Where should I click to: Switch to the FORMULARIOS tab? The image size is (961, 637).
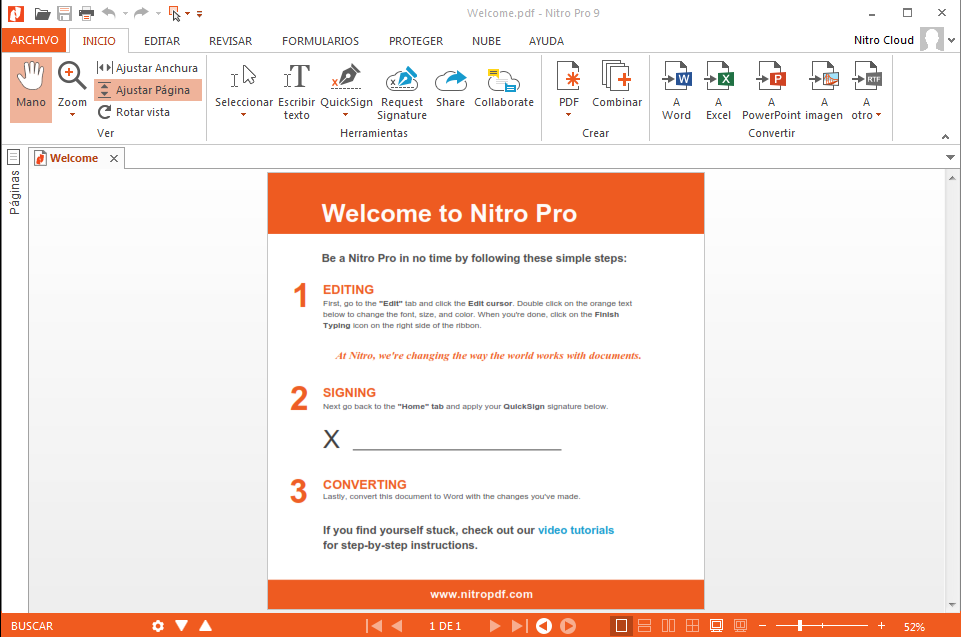[321, 41]
